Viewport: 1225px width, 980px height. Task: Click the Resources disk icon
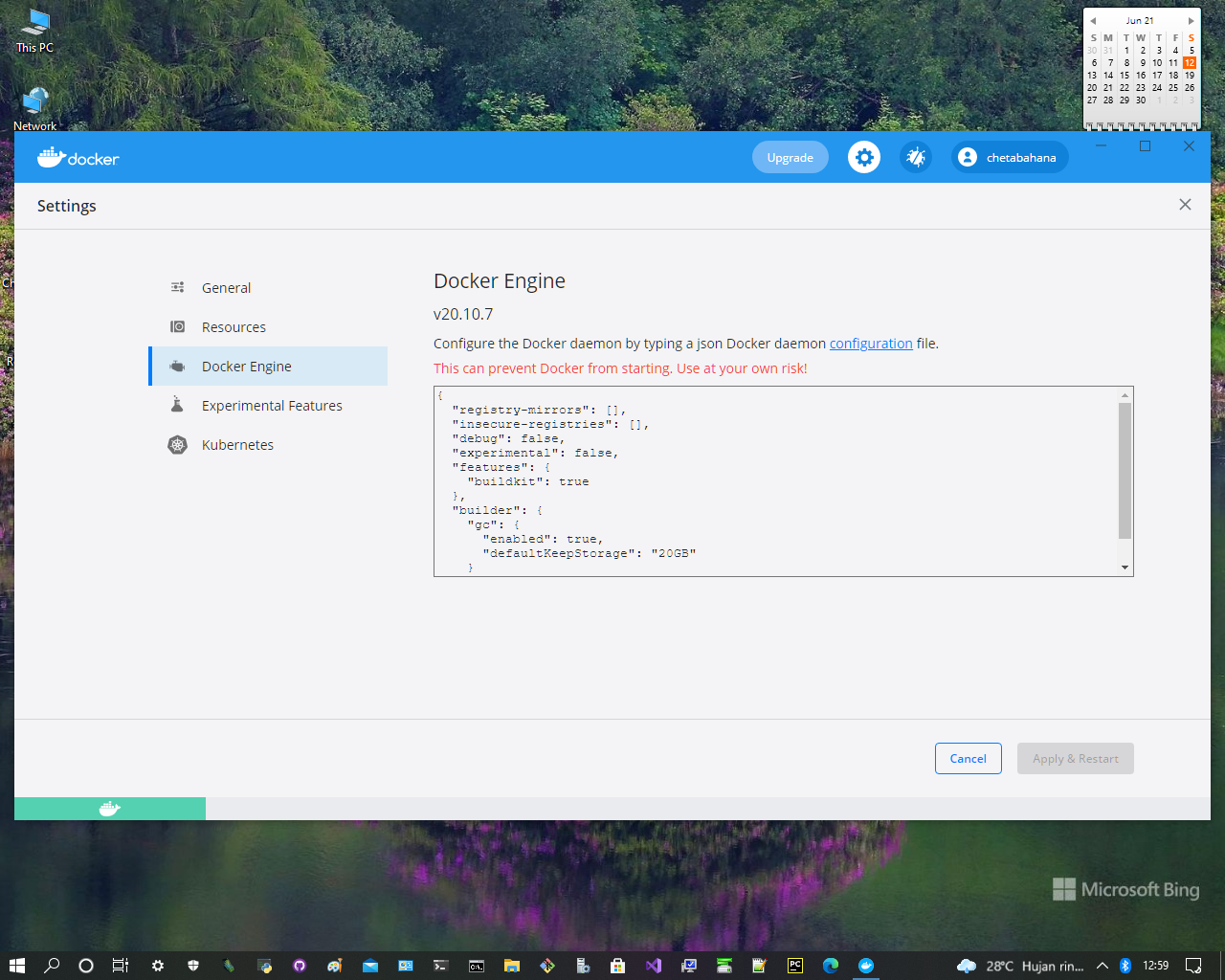pos(177,326)
